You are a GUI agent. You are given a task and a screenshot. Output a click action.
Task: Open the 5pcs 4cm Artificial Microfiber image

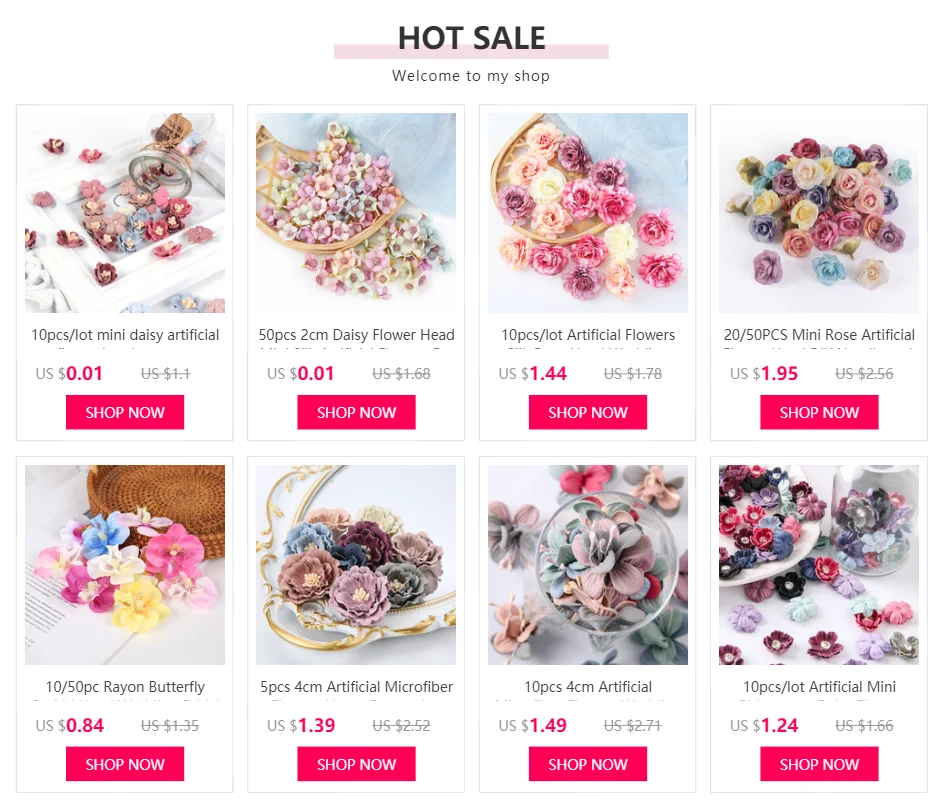[356, 565]
